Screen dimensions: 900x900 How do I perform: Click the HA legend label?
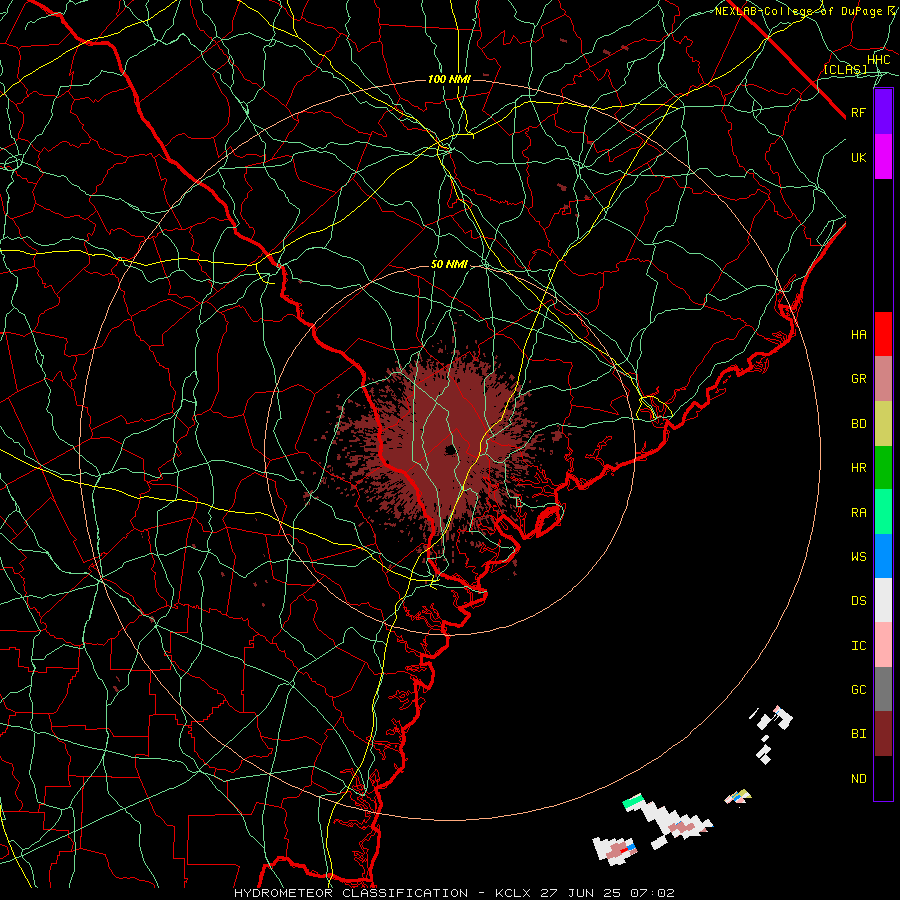coord(858,335)
